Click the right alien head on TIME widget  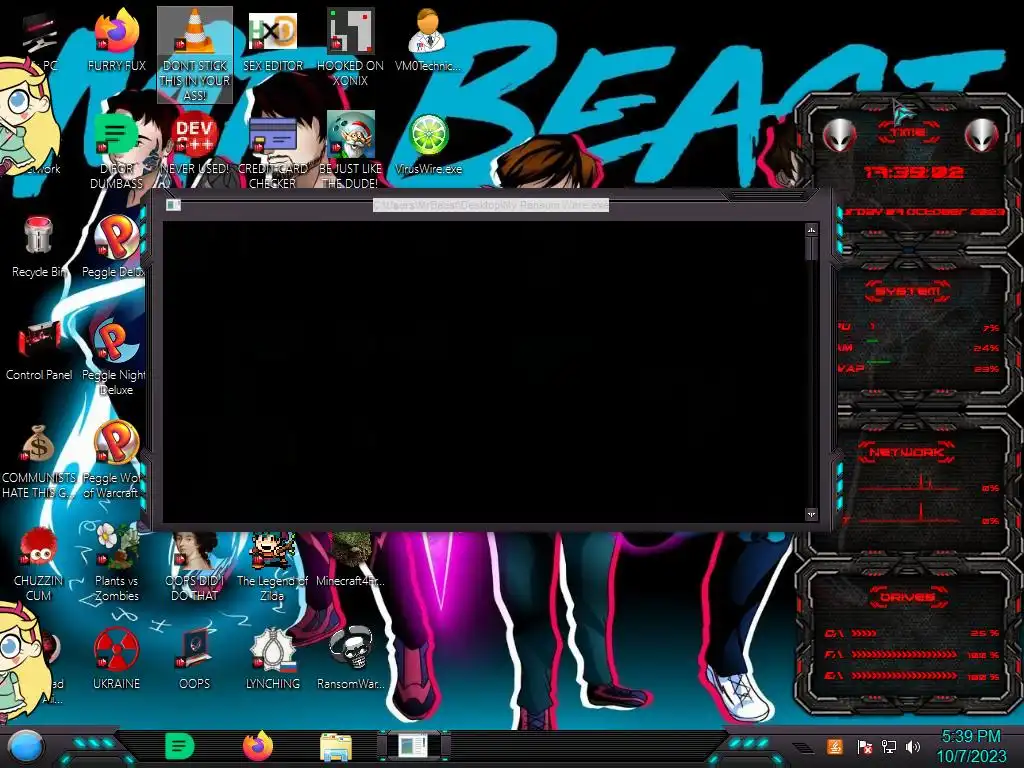tap(981, 136)
